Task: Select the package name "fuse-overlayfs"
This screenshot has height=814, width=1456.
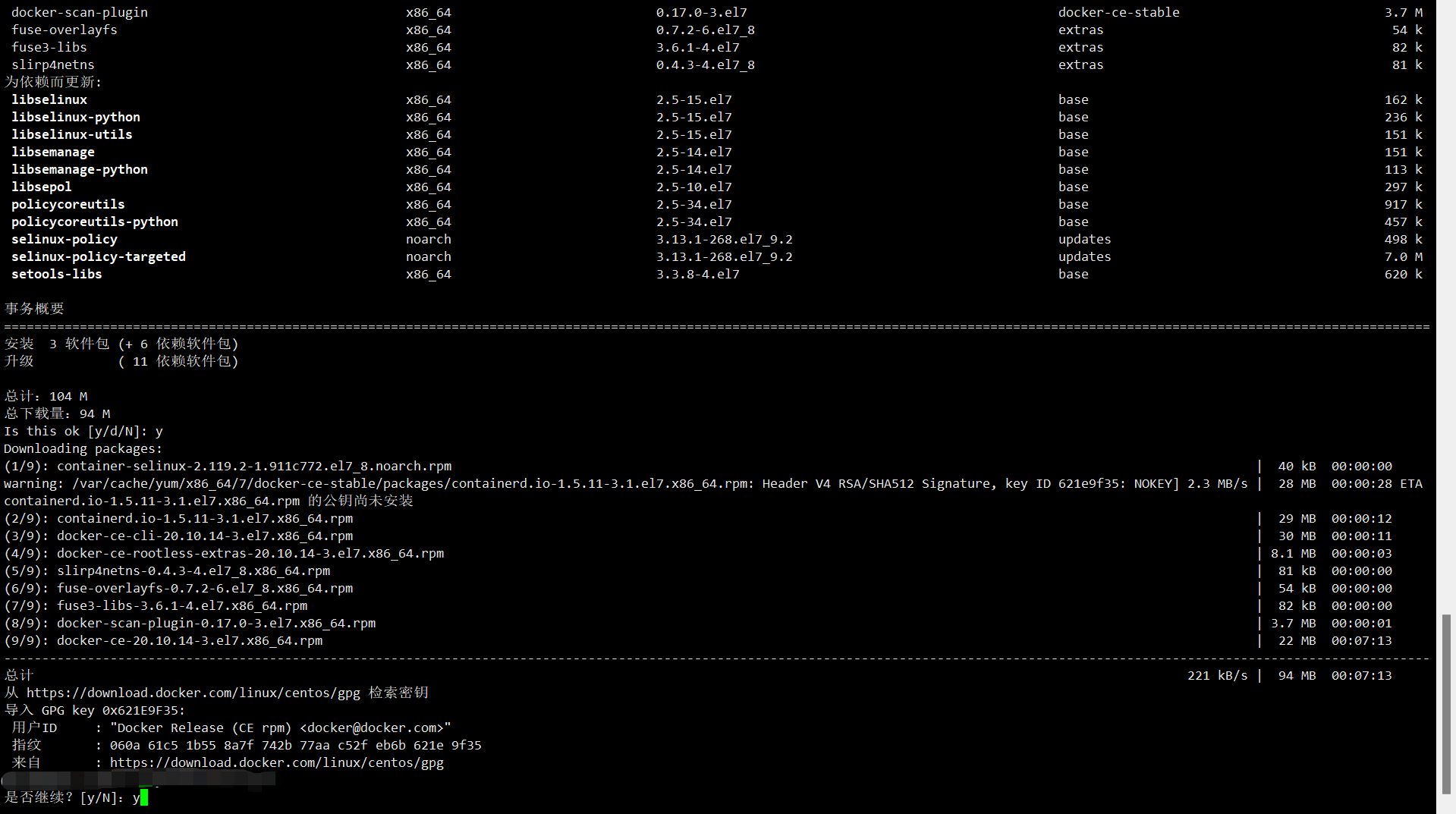Action: [x=64, y=30]
